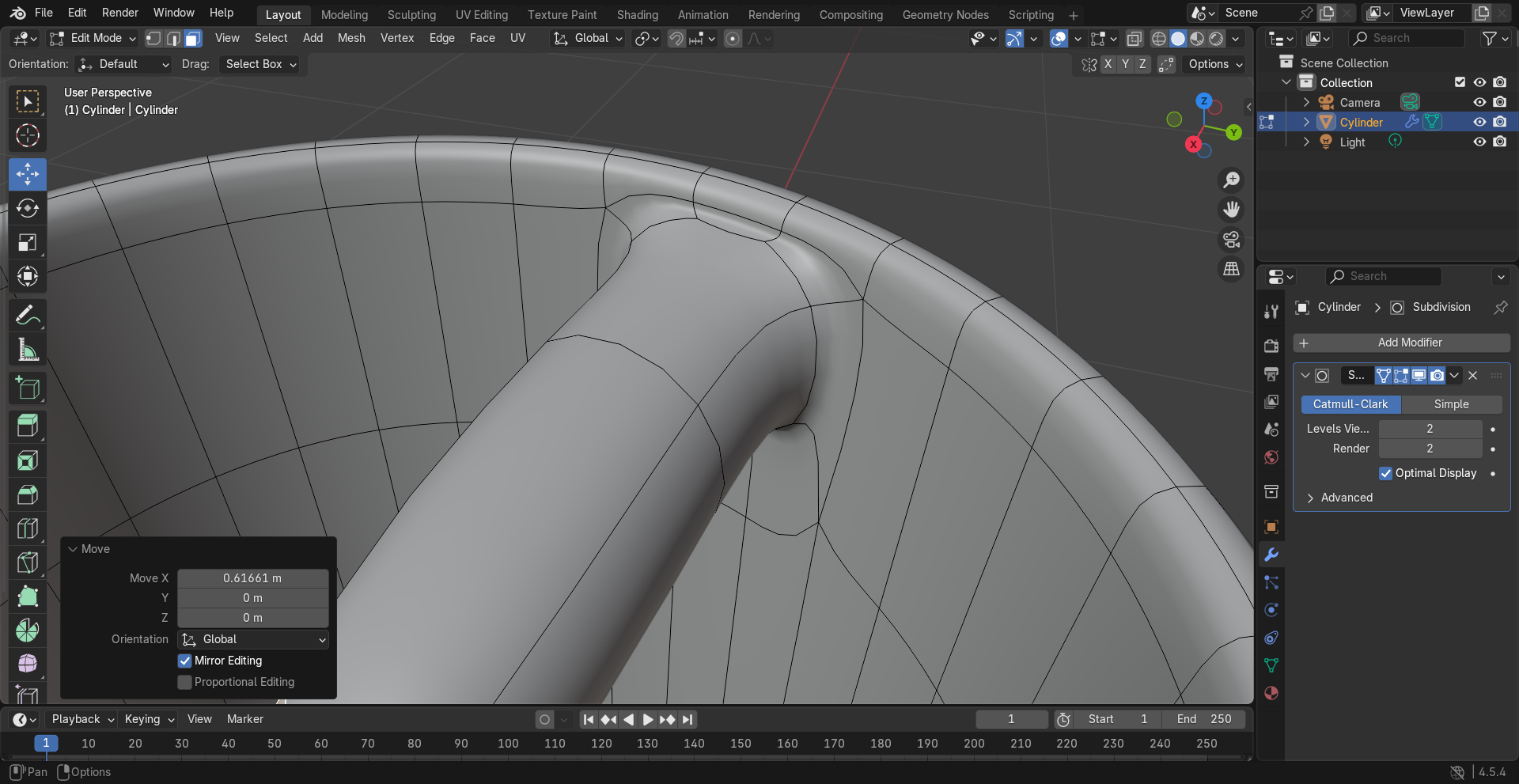Expand the Cylinder item in outliner
Screen dimensions: 1519x784
coord(1306,122)
